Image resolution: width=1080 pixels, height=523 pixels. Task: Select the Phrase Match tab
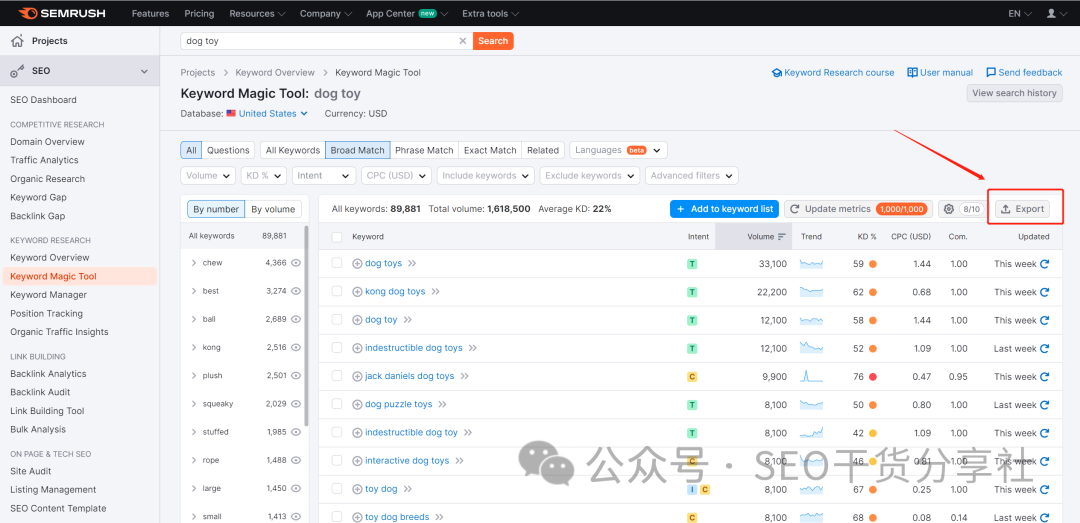point(424,150)
